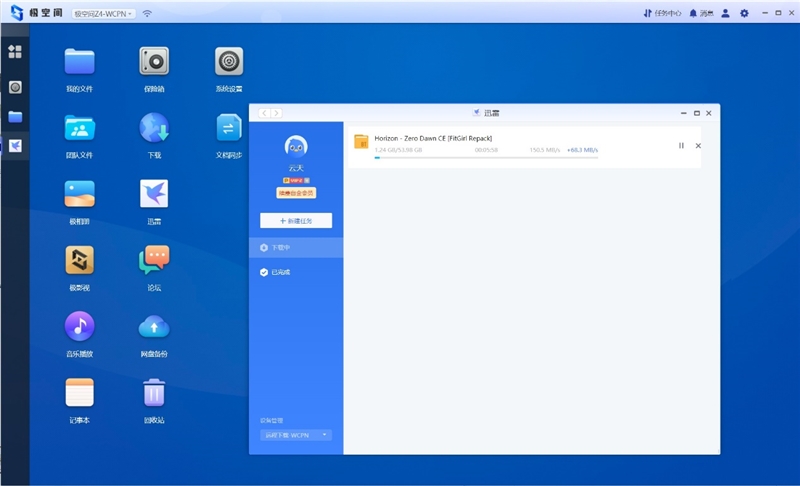Open the 团队文件 desktop icon

80,128
